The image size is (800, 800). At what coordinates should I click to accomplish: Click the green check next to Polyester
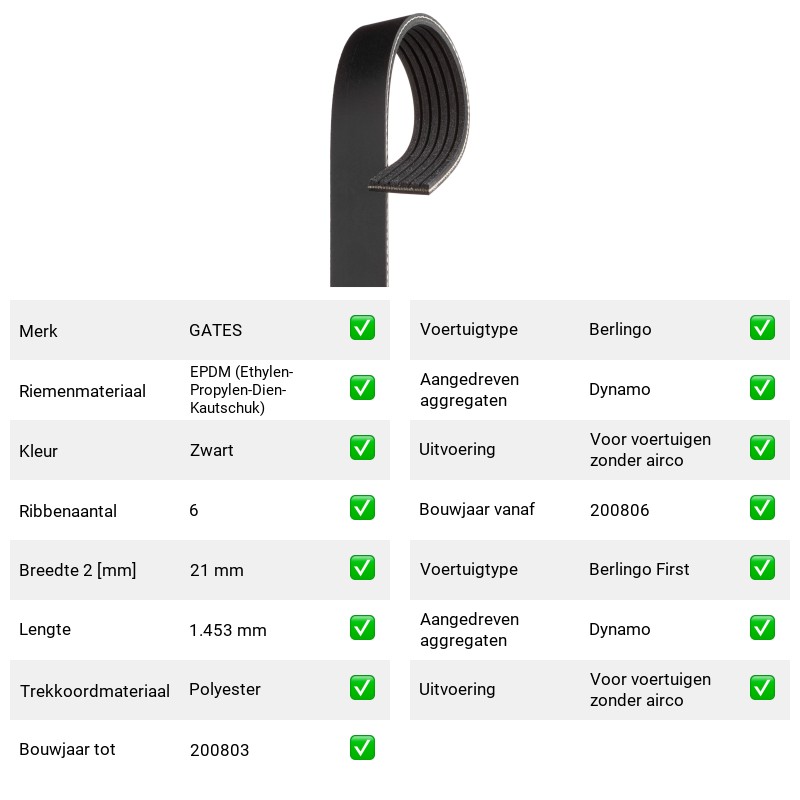[362, 688]
